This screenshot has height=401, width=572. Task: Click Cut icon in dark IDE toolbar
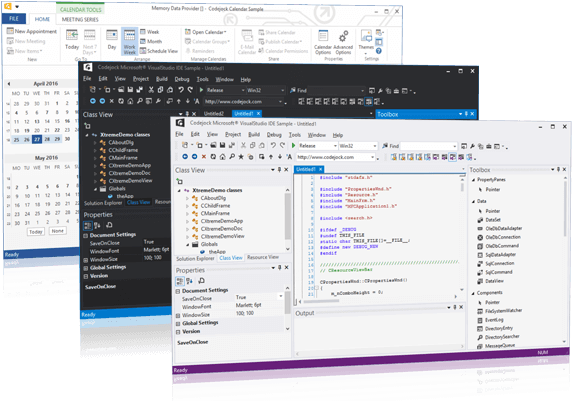coord(151,90)
